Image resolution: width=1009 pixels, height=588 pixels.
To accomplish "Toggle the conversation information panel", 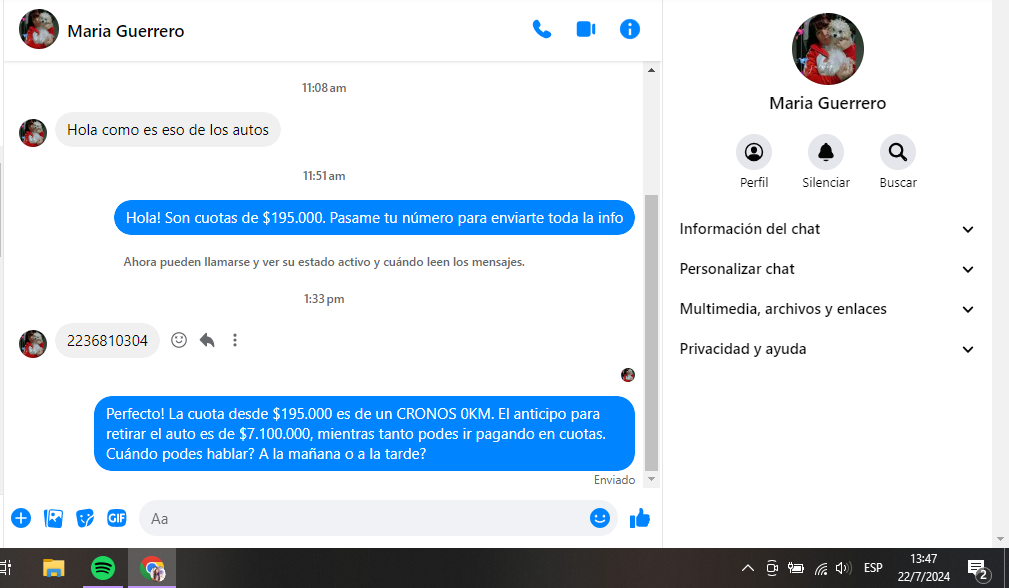I will 630,29.
